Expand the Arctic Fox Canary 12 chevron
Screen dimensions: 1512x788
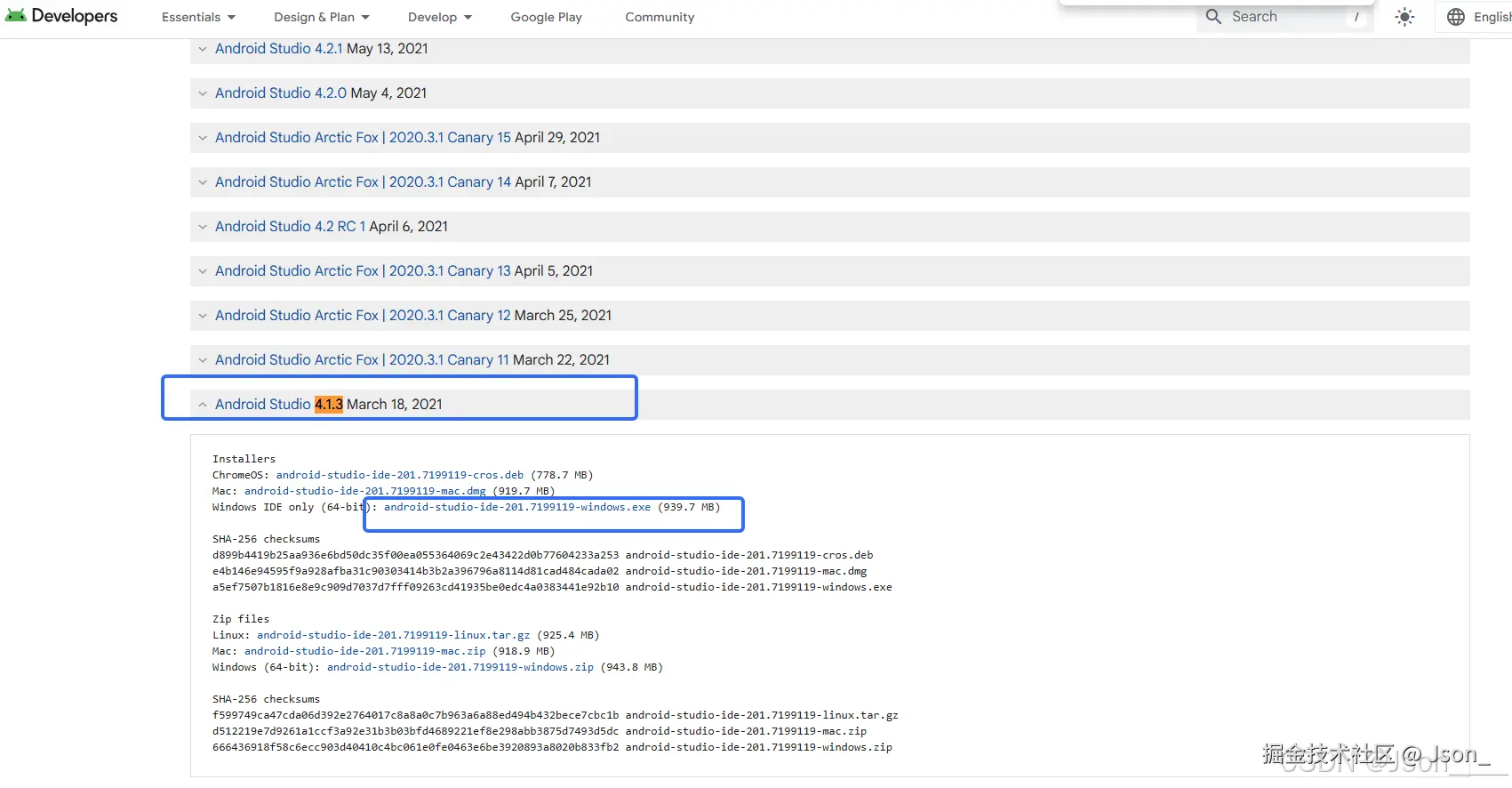(x=203, y=316)
